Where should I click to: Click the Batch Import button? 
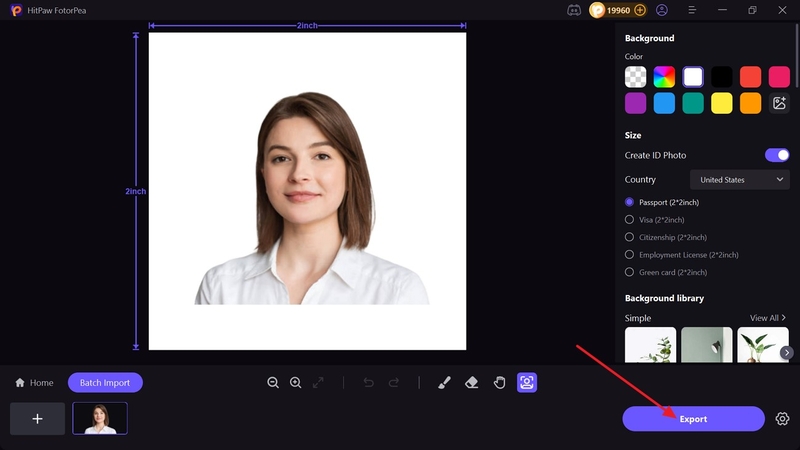(105, 383)
